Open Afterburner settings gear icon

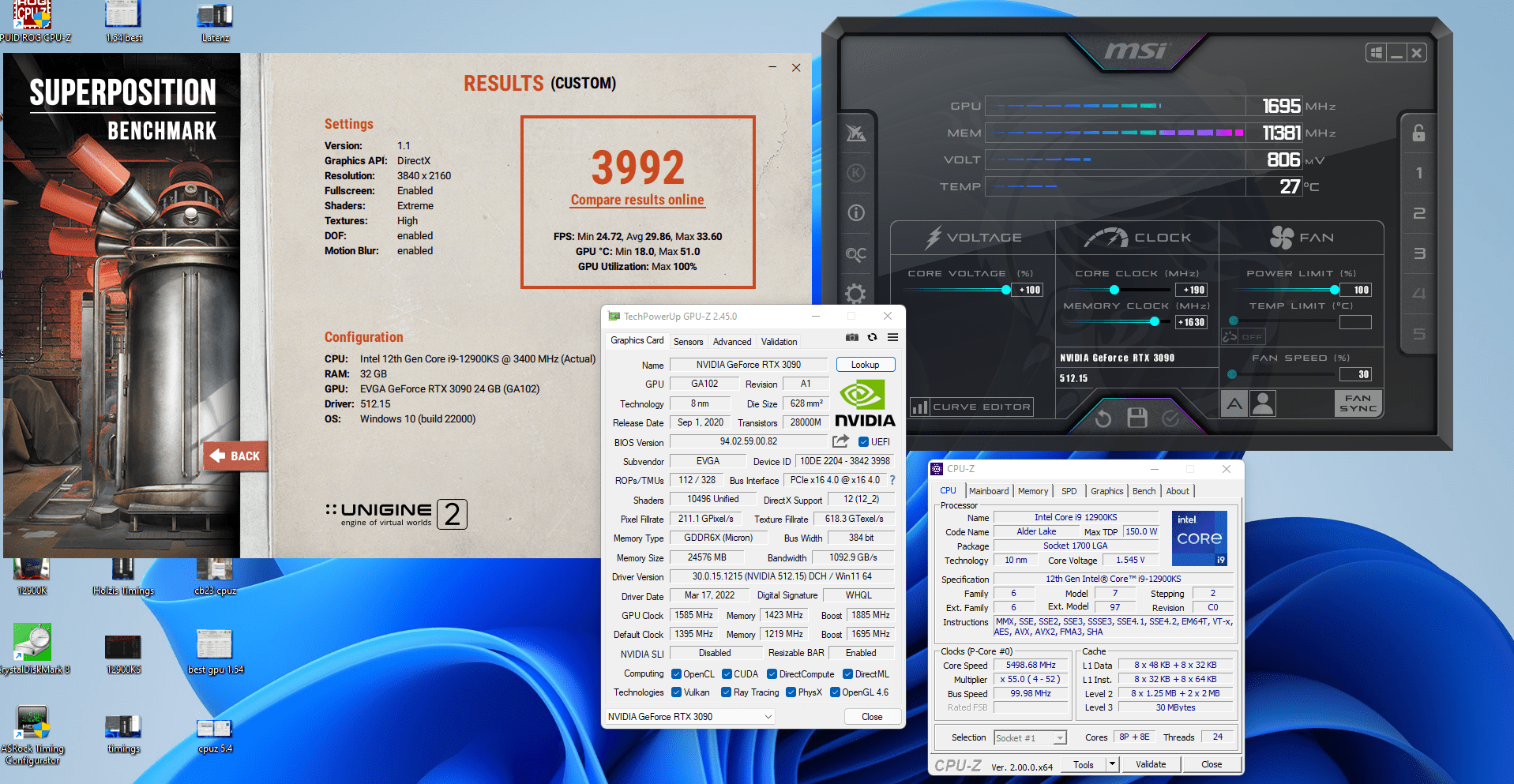coord(856,294)
